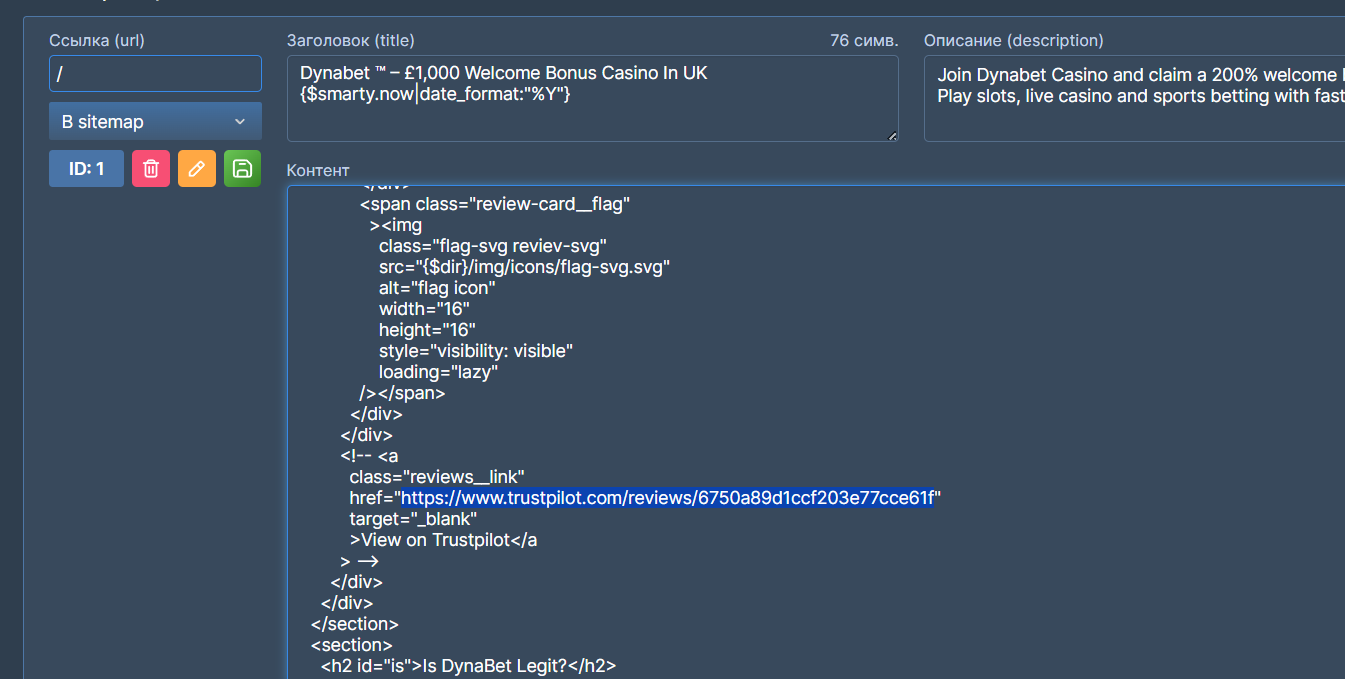This screenshot has height=679, width=1345.
Task: Click the 'Контент' label
Action: click(318, 171)
